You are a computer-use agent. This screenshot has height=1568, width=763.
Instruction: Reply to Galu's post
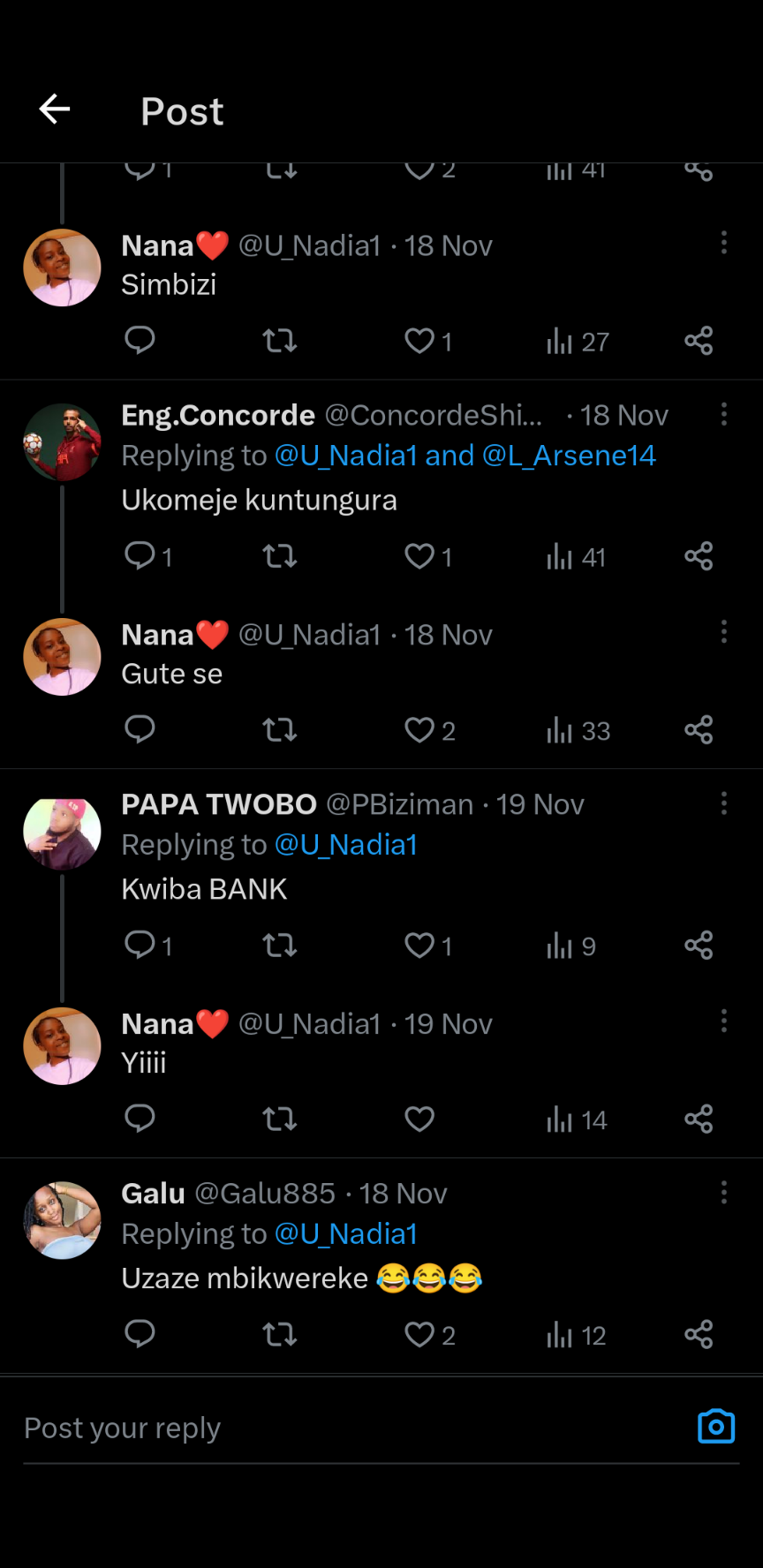pos(140,1333)
